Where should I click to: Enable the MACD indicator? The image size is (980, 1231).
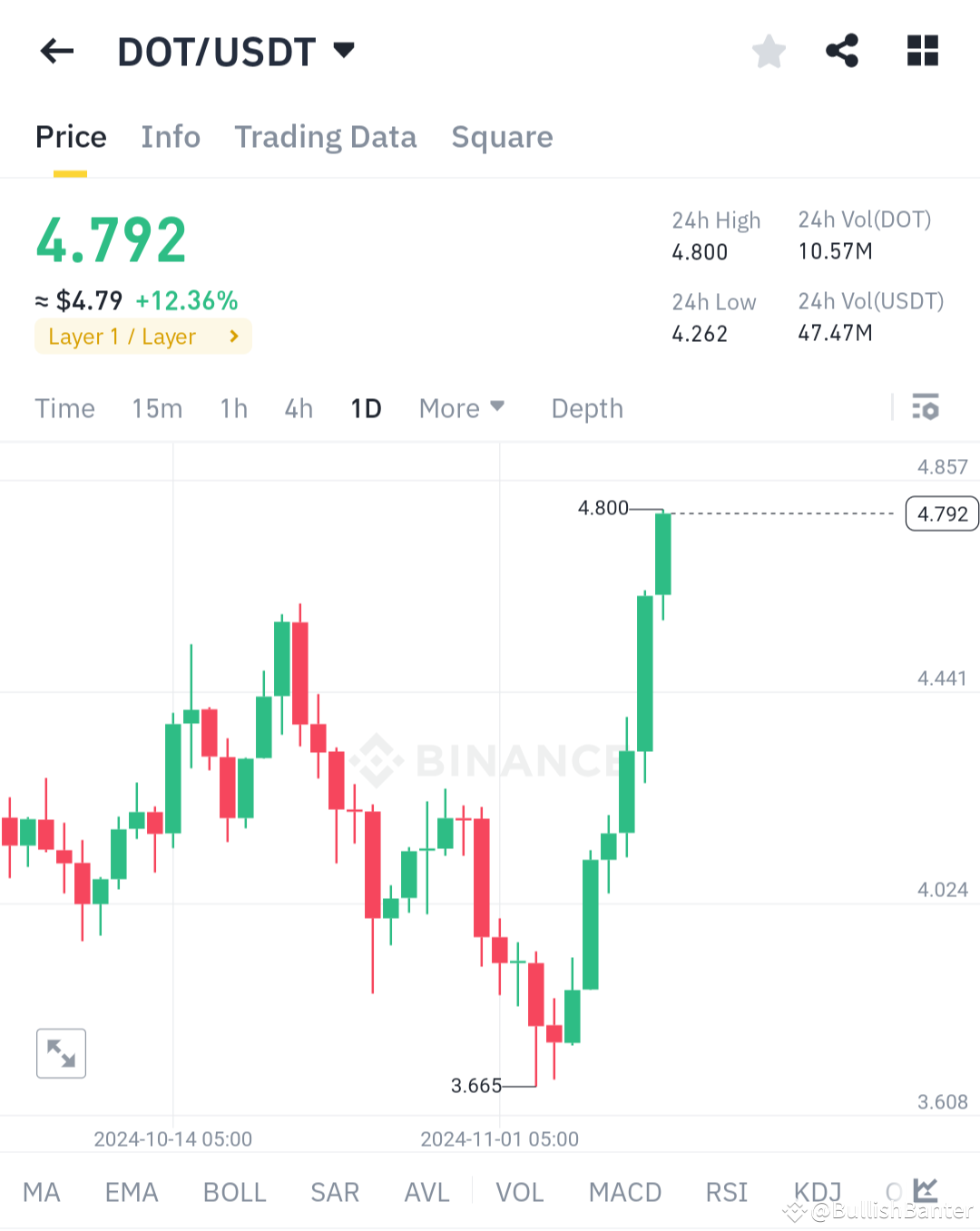(624, 1191)
